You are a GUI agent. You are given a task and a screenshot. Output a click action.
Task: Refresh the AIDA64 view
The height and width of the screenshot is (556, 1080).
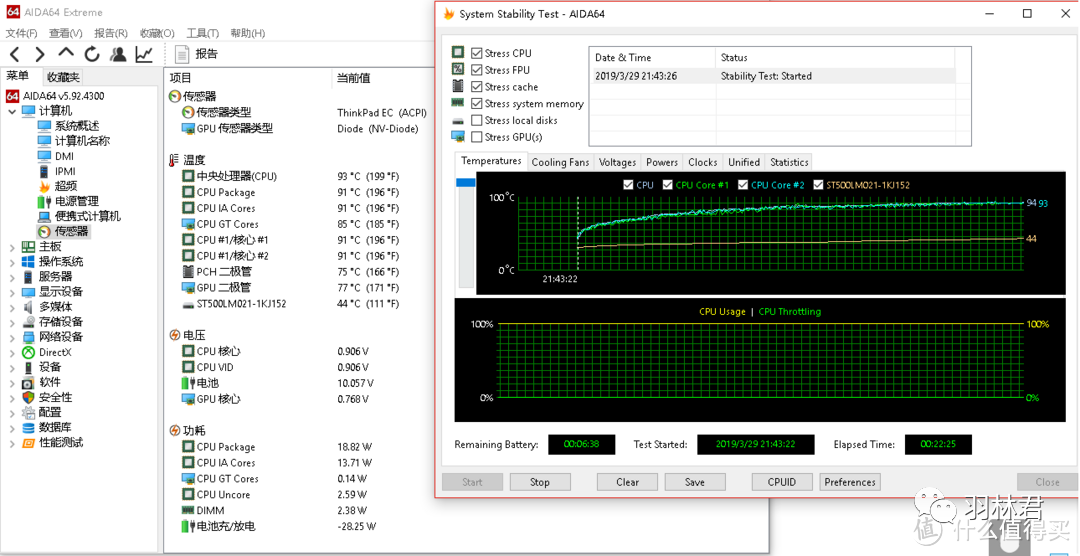[x=92, y=54]
